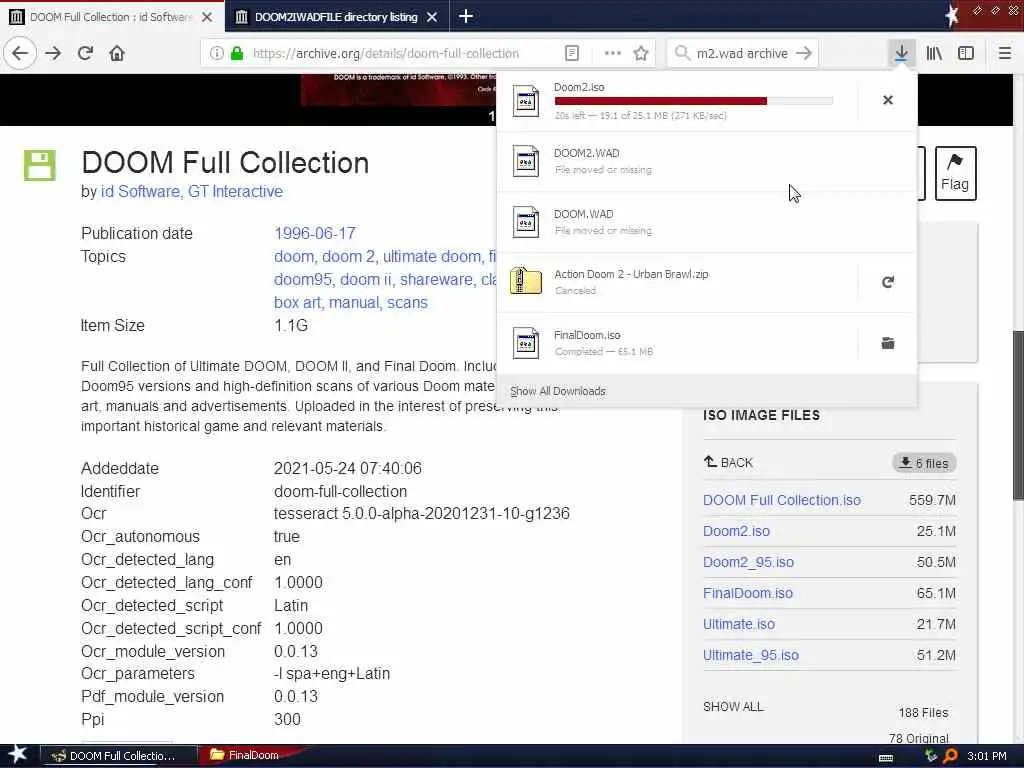Screen dimensions: 1024x768
Task: Open containing folder for FinalDoom.iso
Action: tap(888, 343)
